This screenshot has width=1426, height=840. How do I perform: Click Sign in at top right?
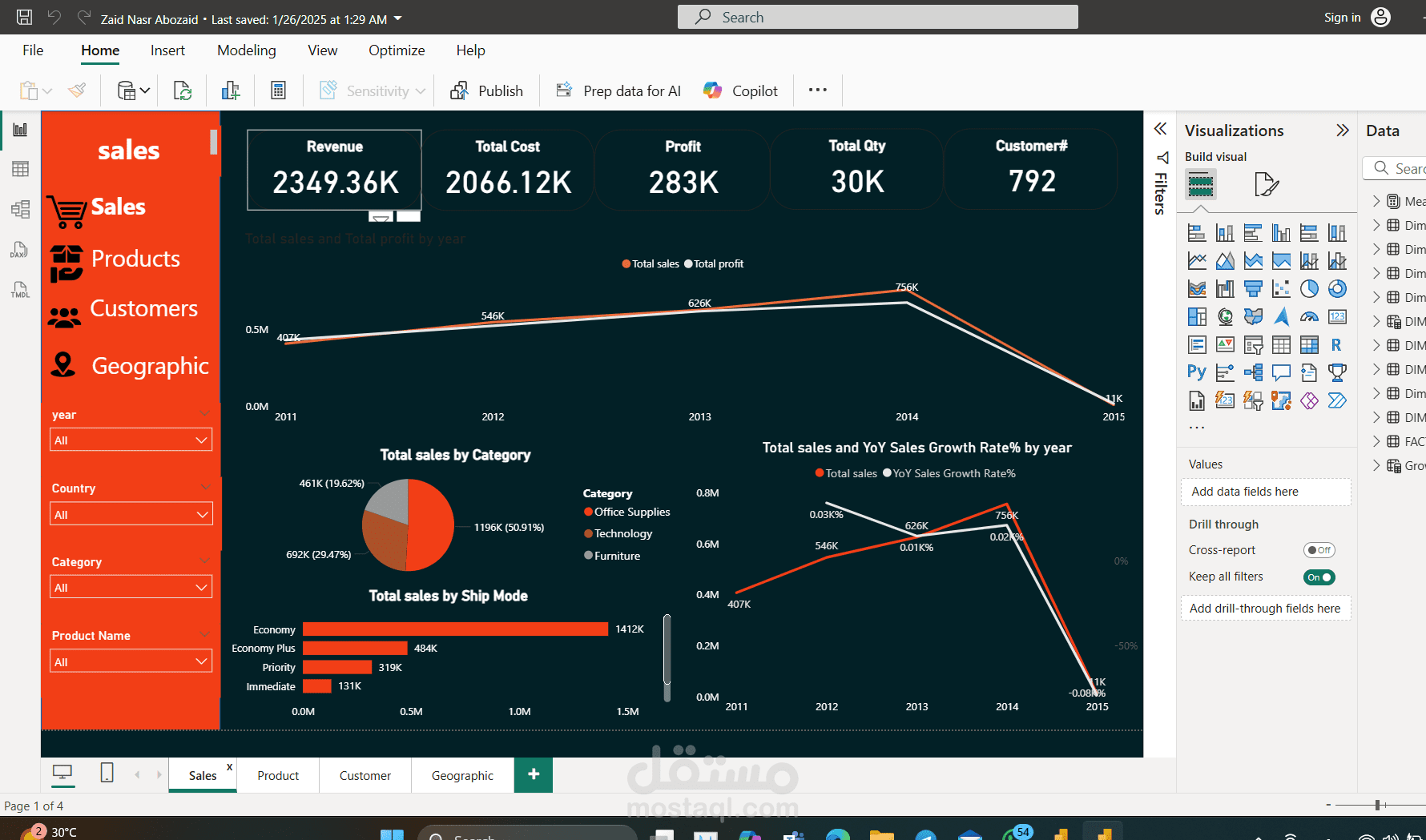pyautogui.click(x=1342, y=17)
